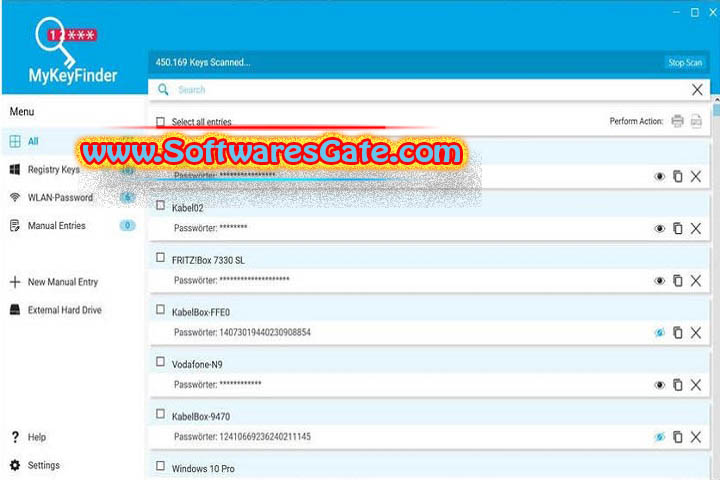This screenshot has width=720, height=480.
Task: Maximize the MyKeyFinder window
Action: [695, 12]
